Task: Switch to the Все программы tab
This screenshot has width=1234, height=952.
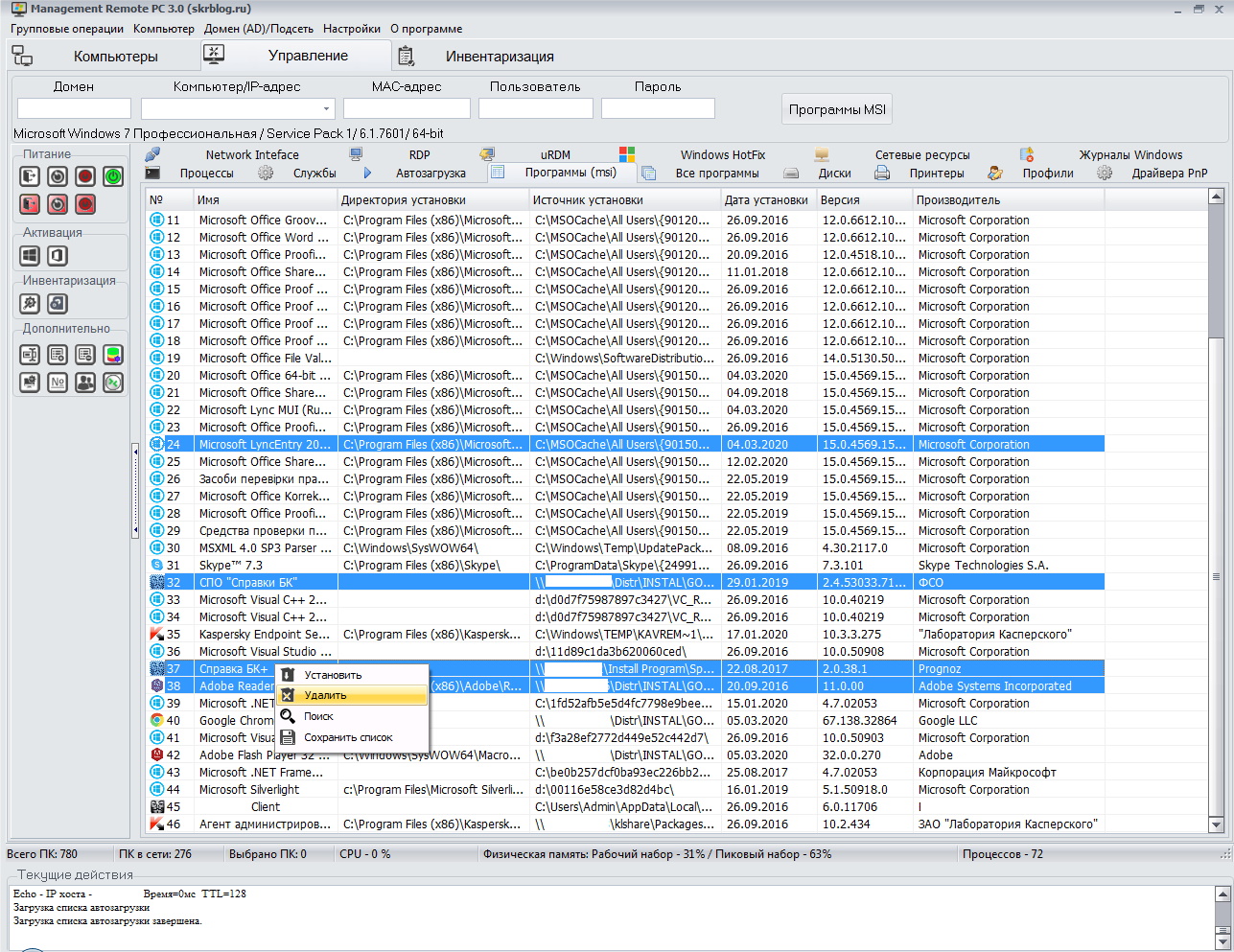Action: pos(716,174)
